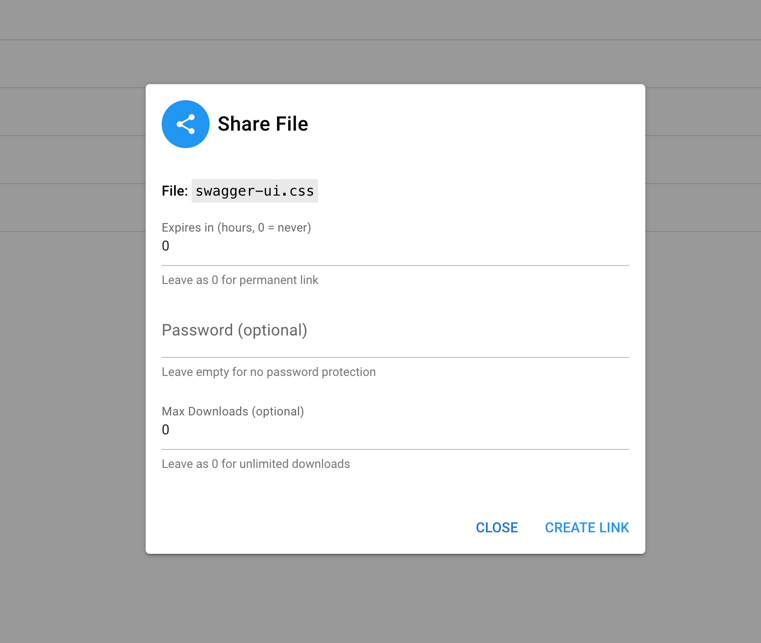Select the swagger-ui.css file name chip
Viewport: 761px width, 643px height.
click(x=255, y=191)
